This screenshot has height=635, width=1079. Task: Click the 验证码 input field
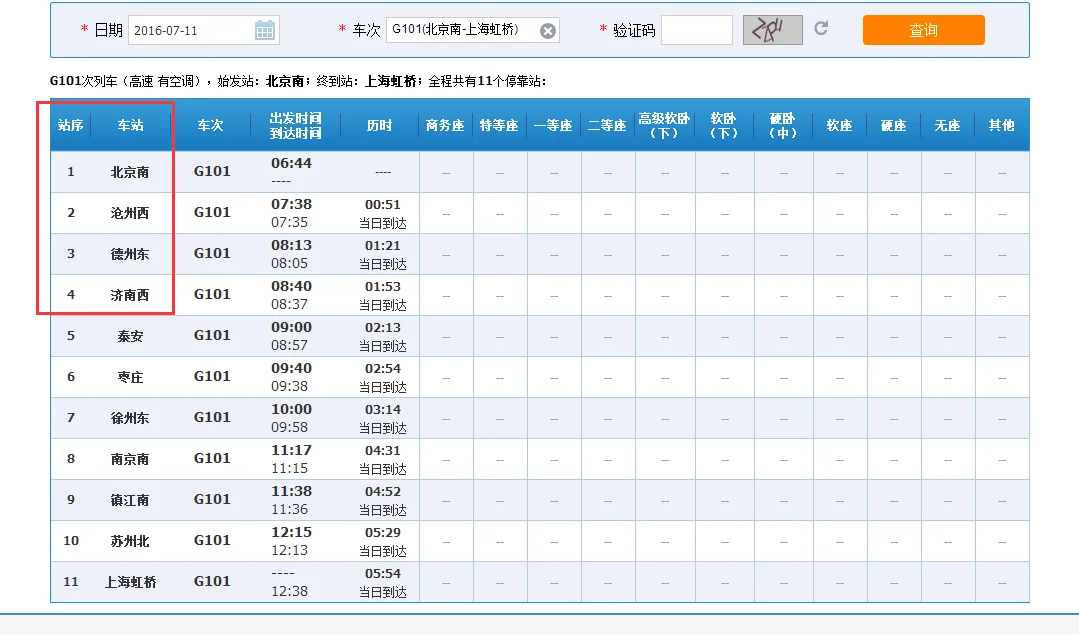coord(696,29)
